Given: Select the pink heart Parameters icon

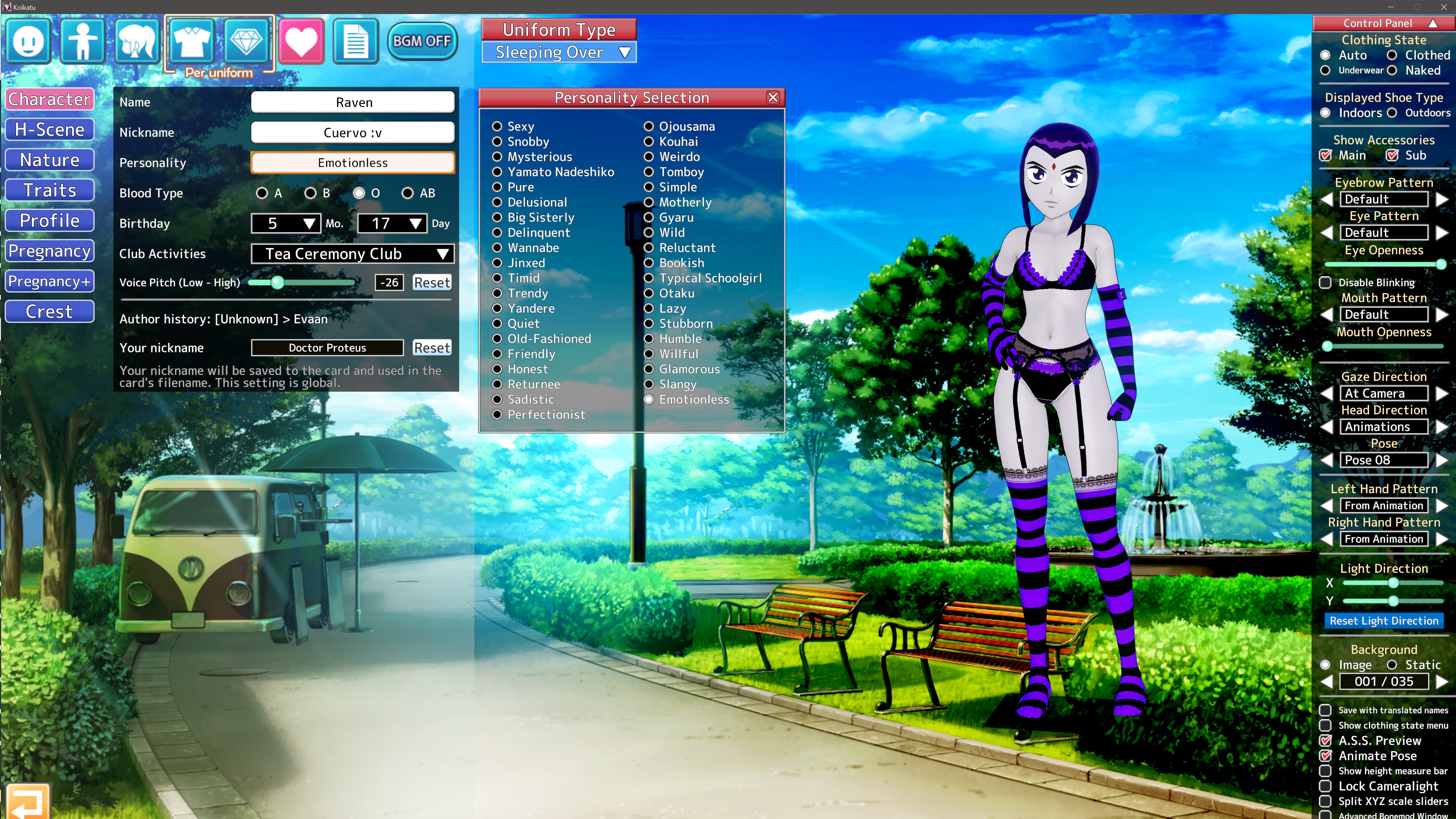Looking at the screenshot, I should coord(301,41).
